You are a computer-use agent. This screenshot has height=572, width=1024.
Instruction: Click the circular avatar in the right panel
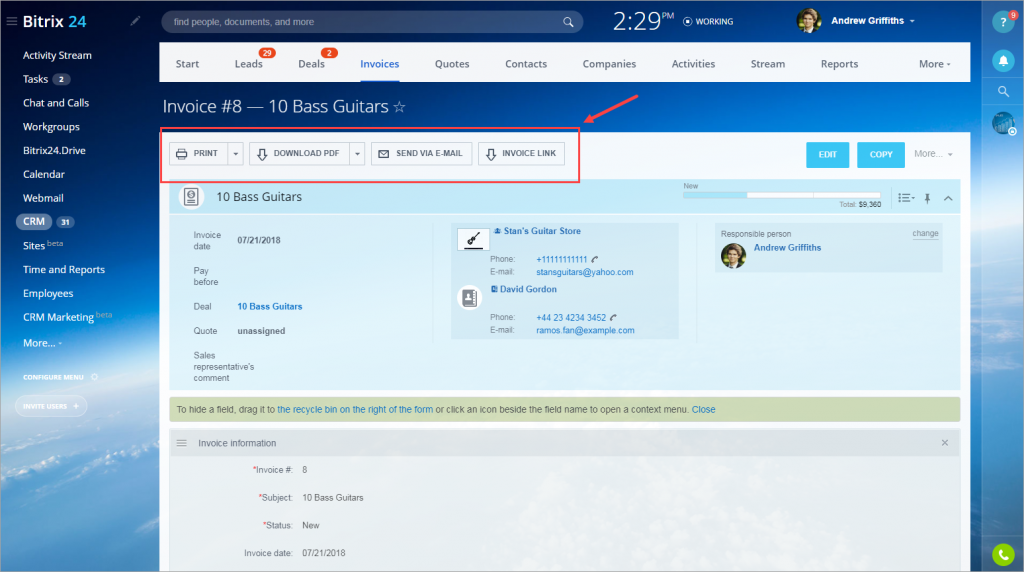click(x=1003, y=123)
